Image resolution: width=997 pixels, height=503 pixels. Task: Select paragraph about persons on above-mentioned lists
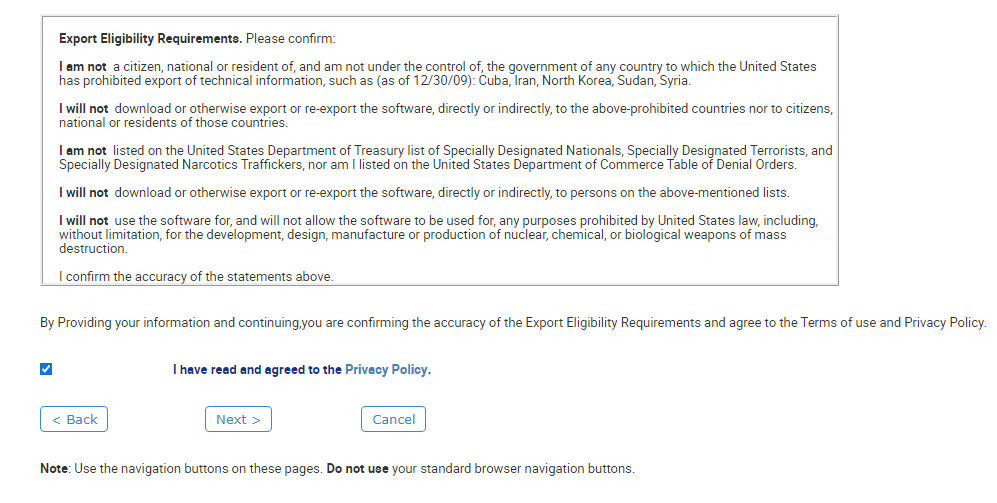(424, 193)
